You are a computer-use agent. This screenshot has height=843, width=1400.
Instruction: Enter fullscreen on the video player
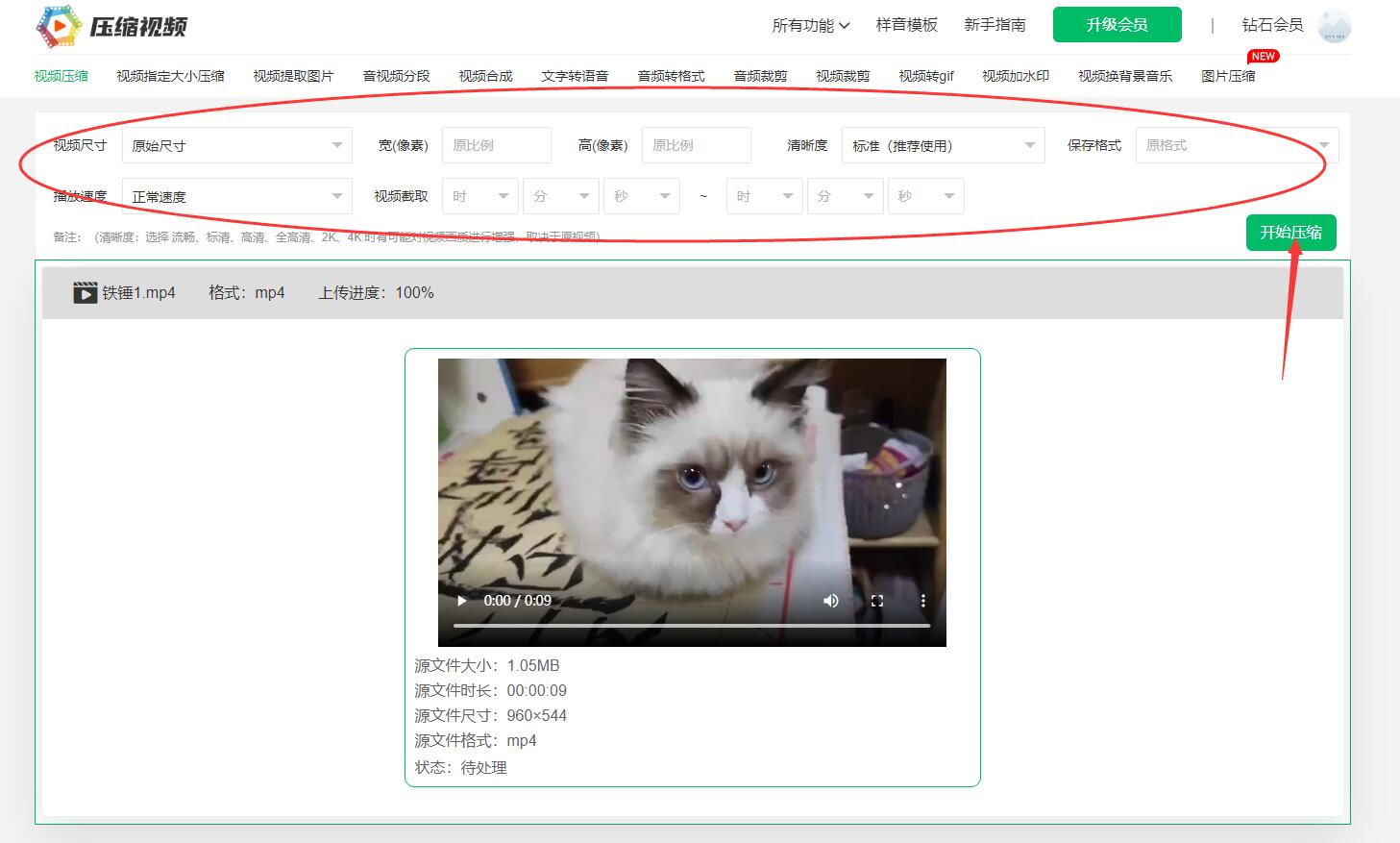click(x=876, y=600)
